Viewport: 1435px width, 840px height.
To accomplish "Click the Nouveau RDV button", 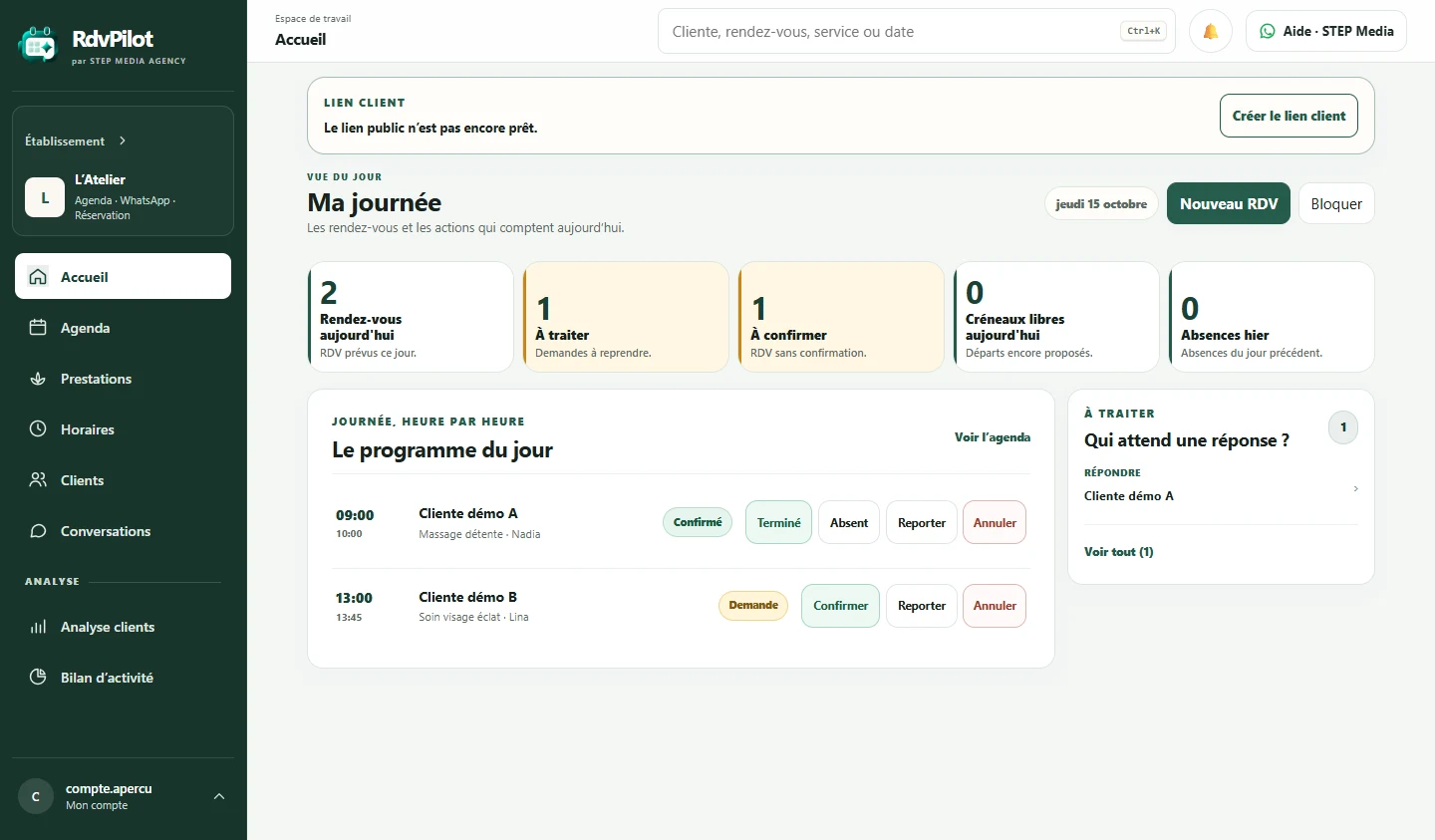I will coord(1229,203).
